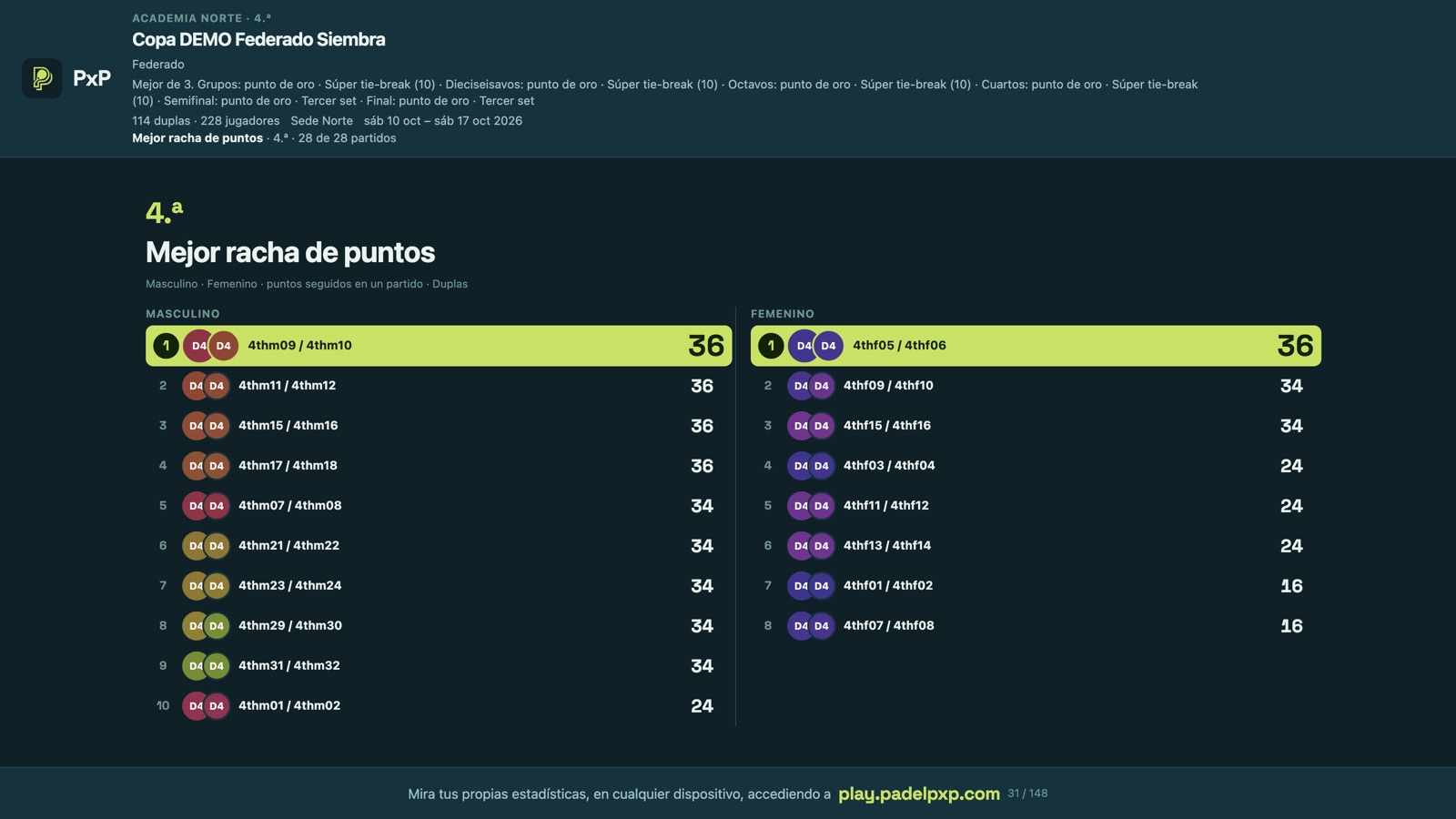The width and height of the screenshot is (1456, 819).
Task: Select the pair name 4thf03 / 4thf04
Action: (x=889, y=466)
